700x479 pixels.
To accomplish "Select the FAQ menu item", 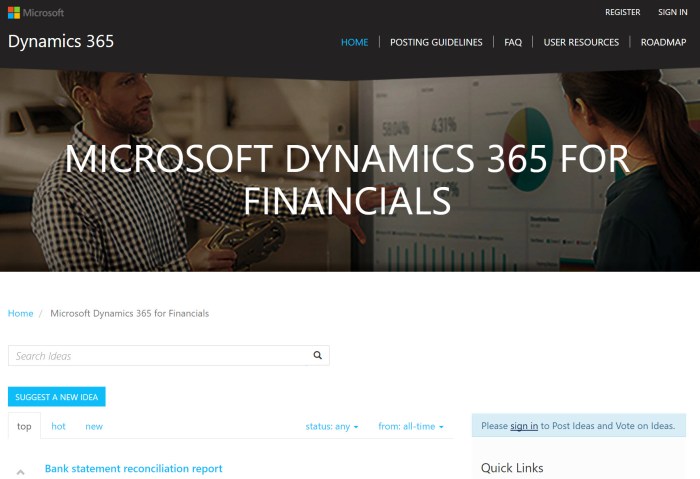I will [x=513, y=42].
